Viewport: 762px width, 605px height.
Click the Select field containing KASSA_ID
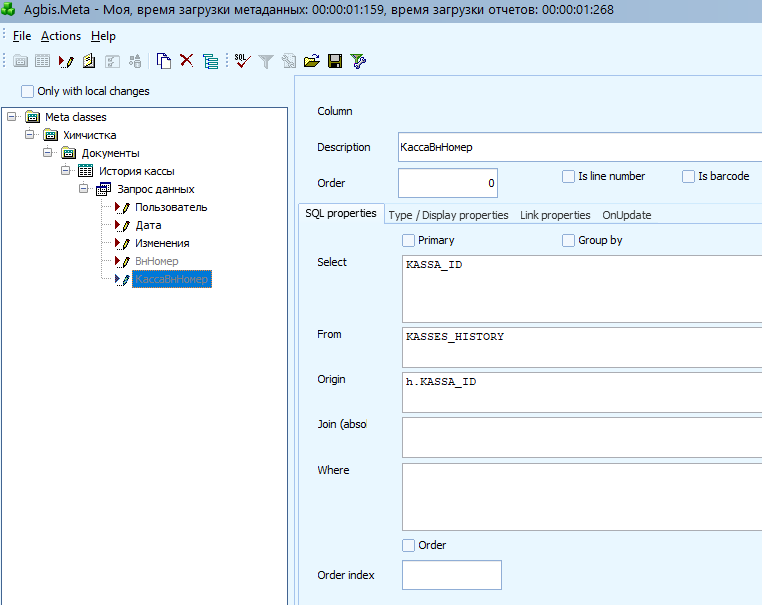[582, 289]
